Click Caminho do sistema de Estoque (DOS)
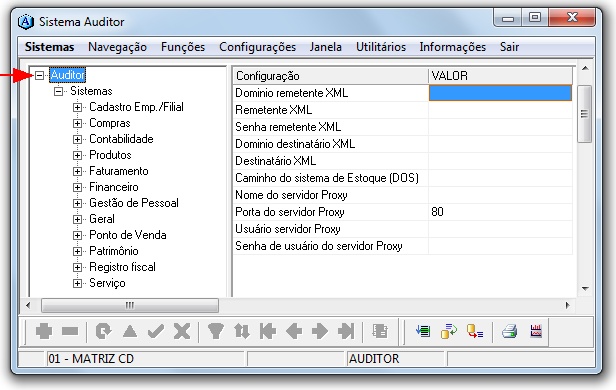 (x=327, y=178)
